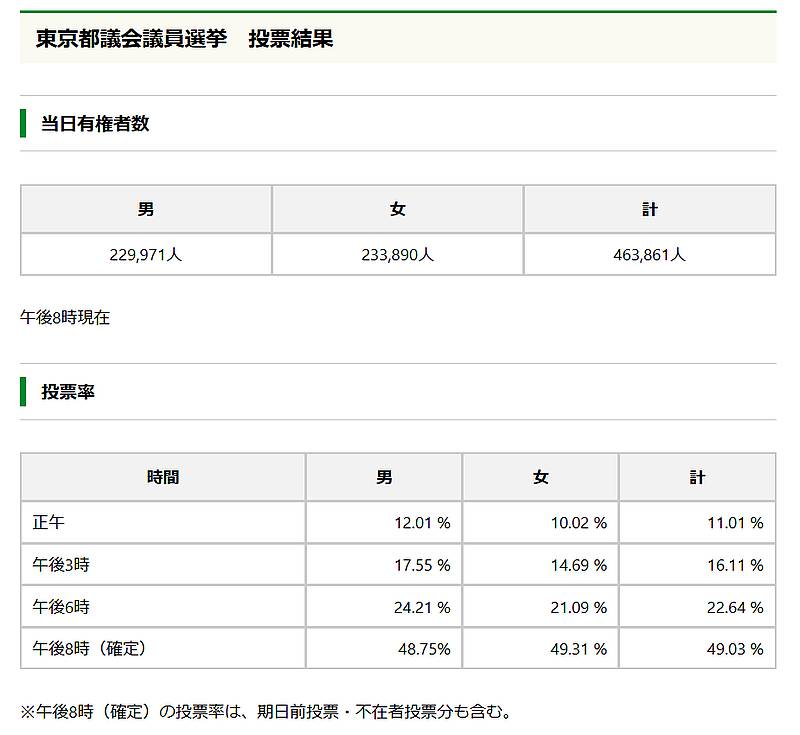Image resolution: width=800 pixels, height=735 pixels.
Task: Click the 16.11 % total 3pm value
Action: point(735,565)
